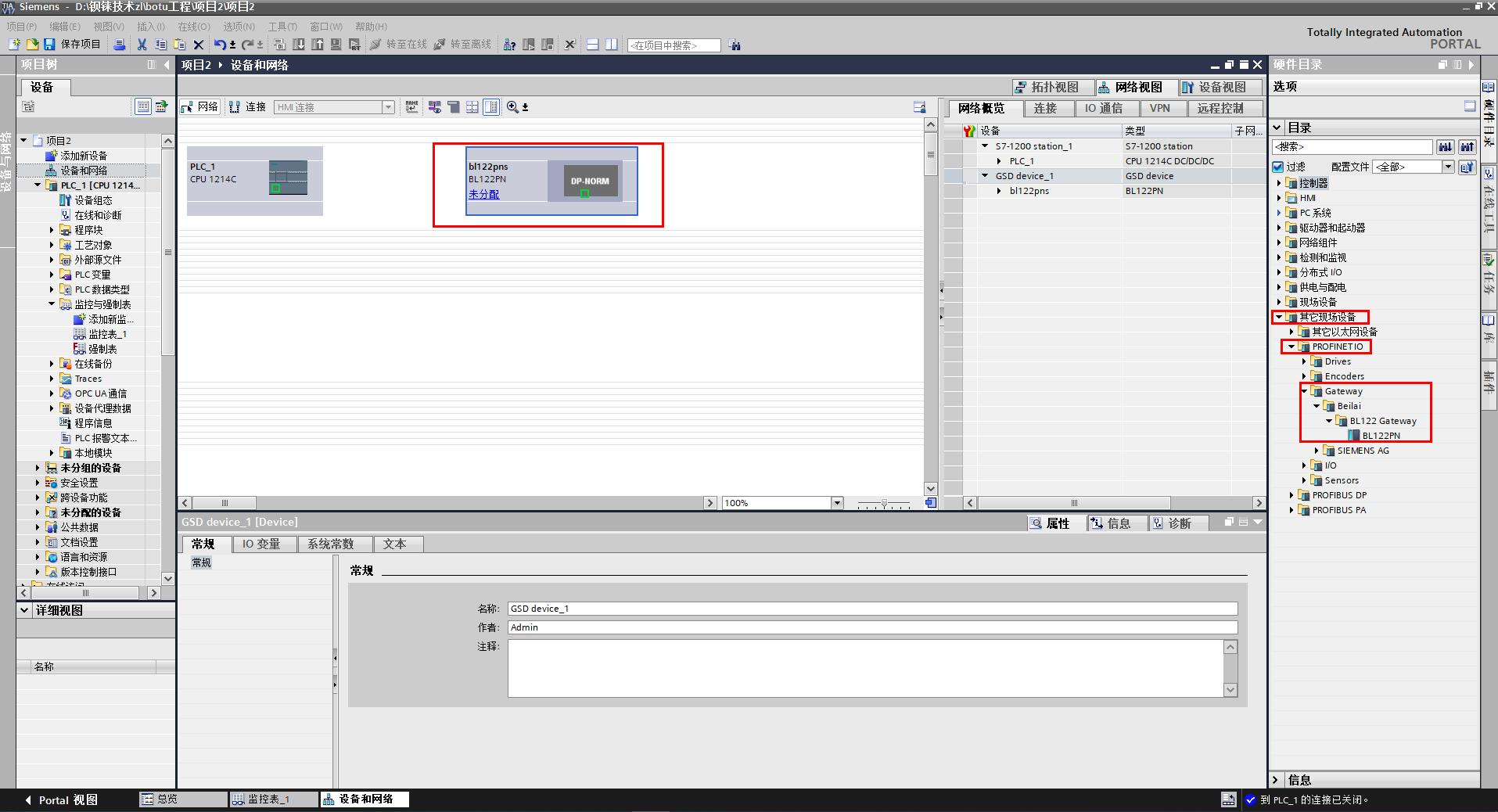
Task: Expand the SIEMENS AG folder under Gateway
Action: point(1317,451)
